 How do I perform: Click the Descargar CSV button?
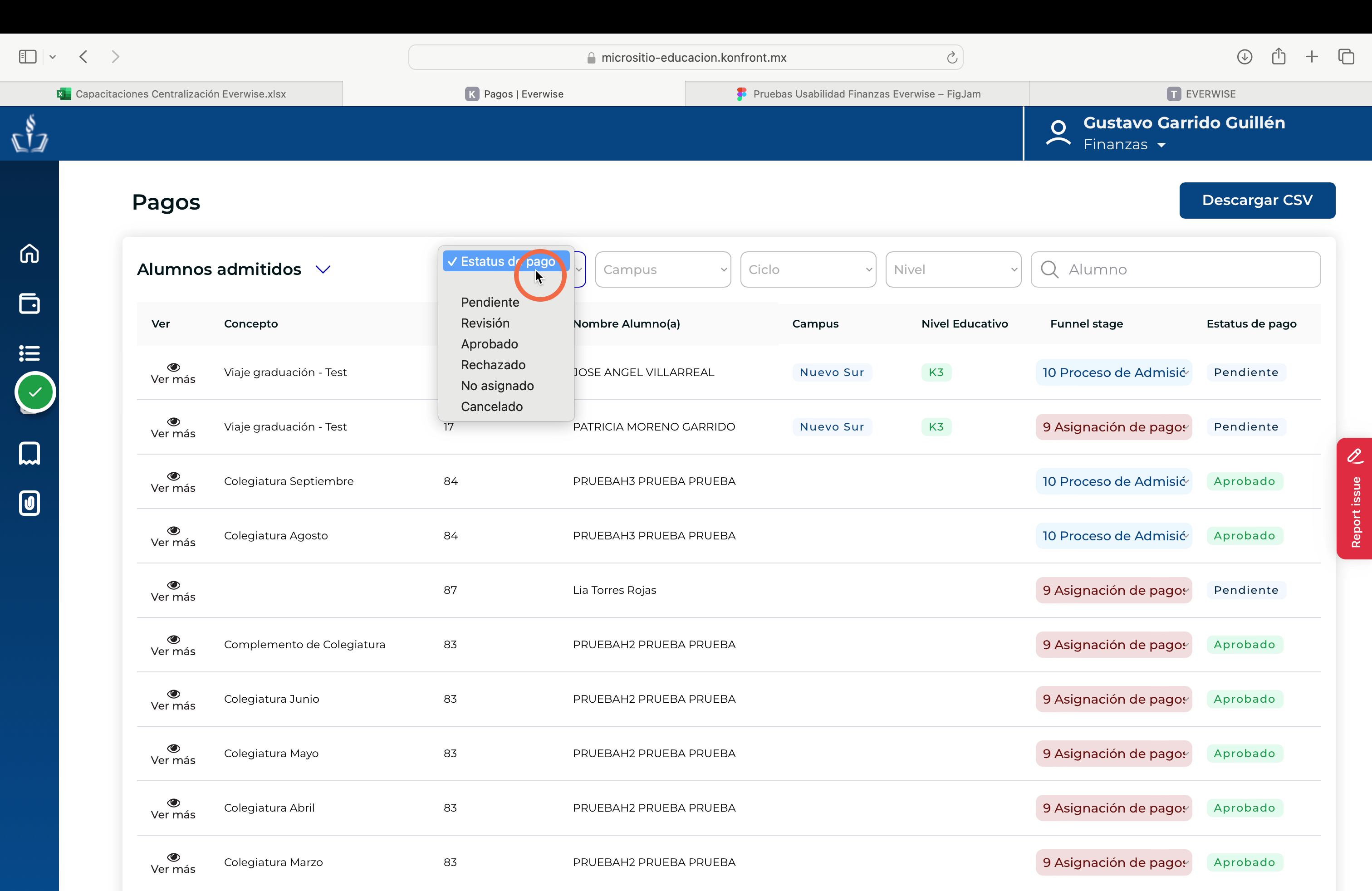coord(1257,200)
